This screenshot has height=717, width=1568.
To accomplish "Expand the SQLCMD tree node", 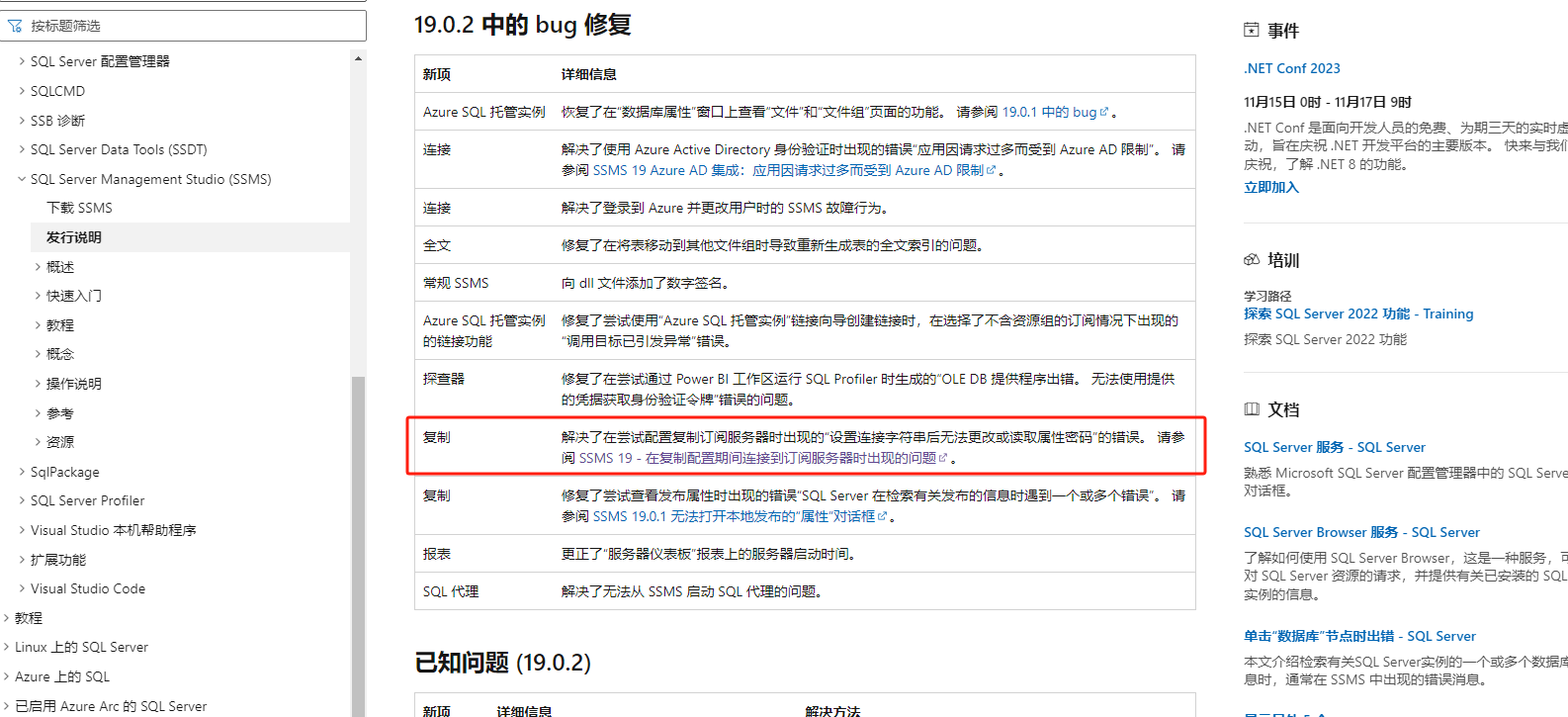I will click(22, 91).
